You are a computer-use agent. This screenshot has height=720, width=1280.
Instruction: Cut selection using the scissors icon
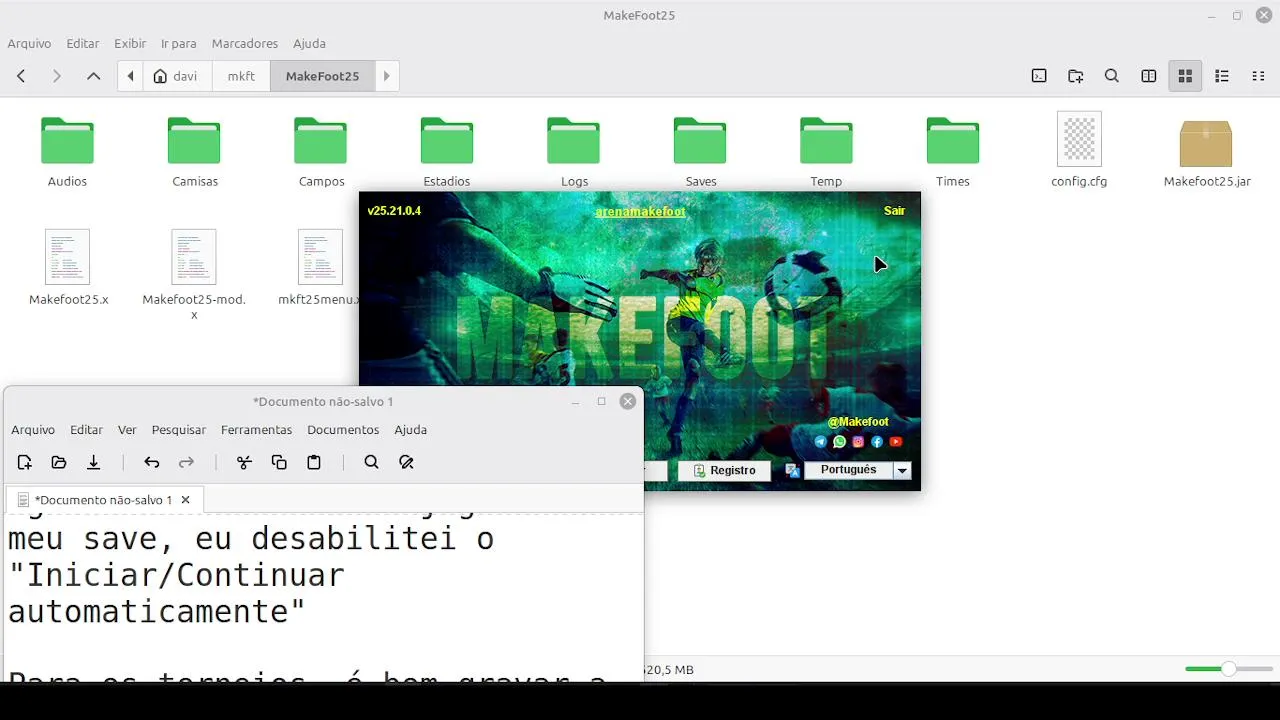point(244,462)
